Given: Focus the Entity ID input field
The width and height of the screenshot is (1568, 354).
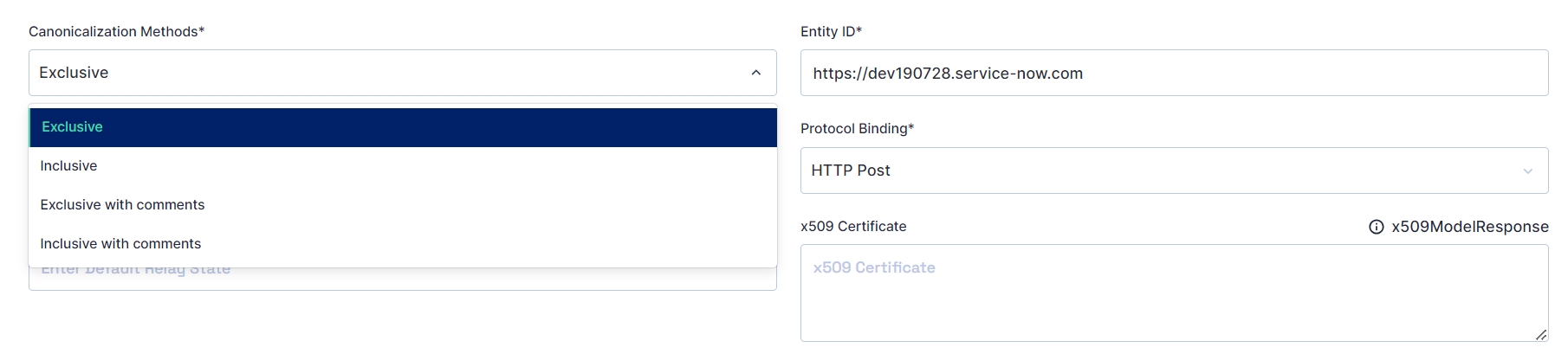Looking at the screenshot, I should [x=1299, y=73].
